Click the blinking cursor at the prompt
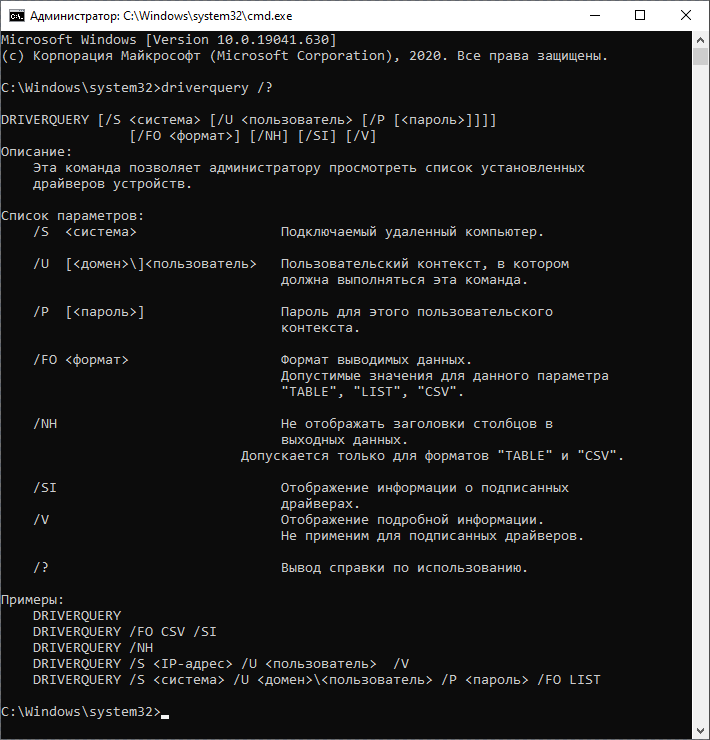 click(165, 712)
